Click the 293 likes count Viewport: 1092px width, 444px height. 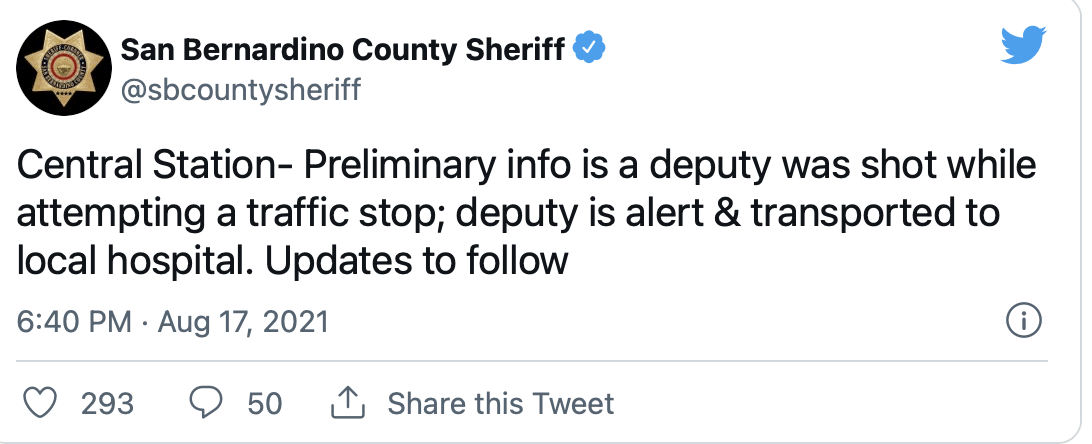click(107, 404)
